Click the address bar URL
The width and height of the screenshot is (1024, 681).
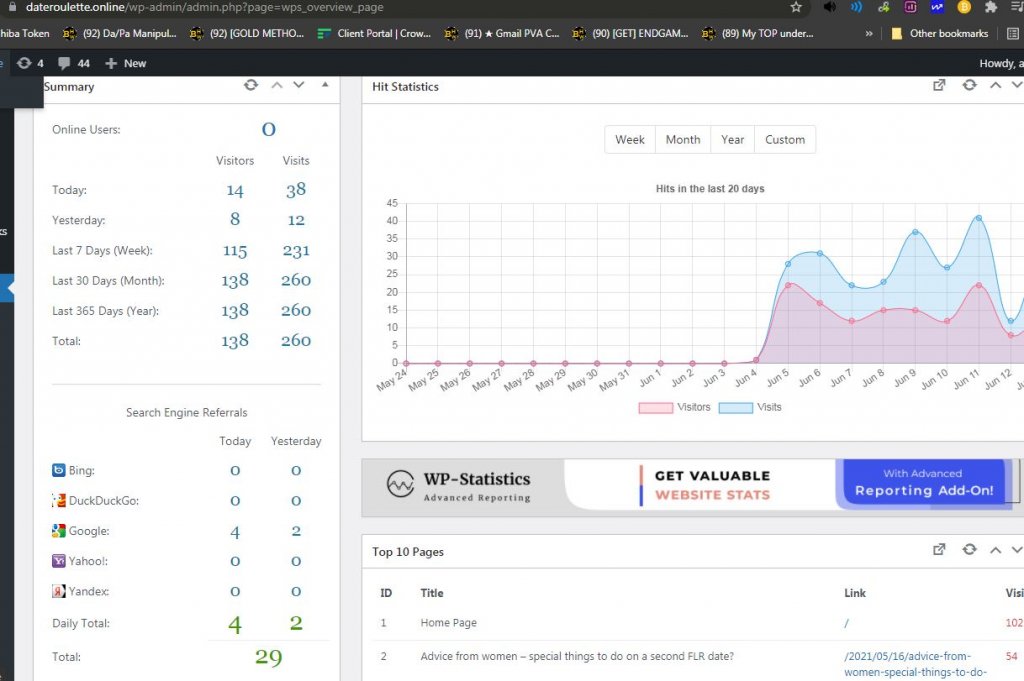click(204, 7)
